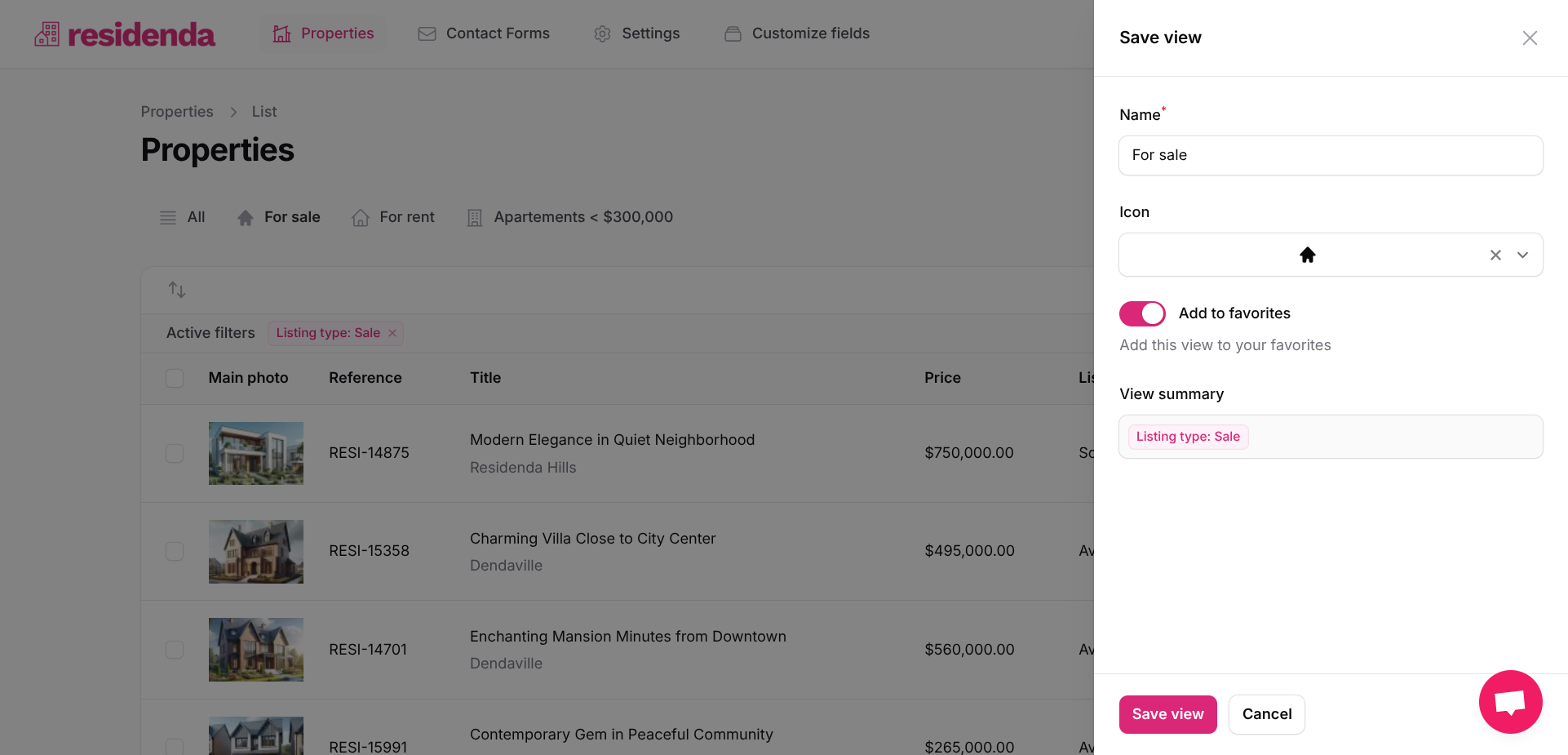The image size is (1568, 755).
Task: Clear the selected house icon
Action: click(1495, 255)
